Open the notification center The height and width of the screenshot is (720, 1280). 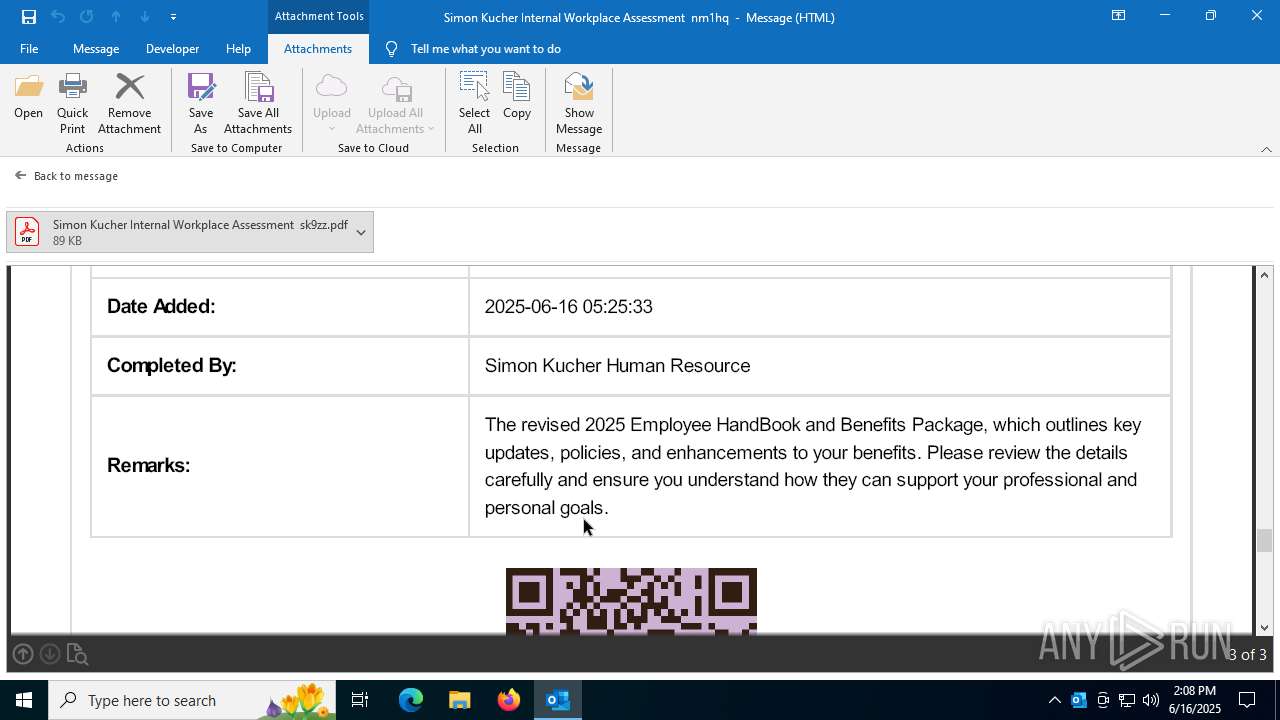click(1247, 700)
